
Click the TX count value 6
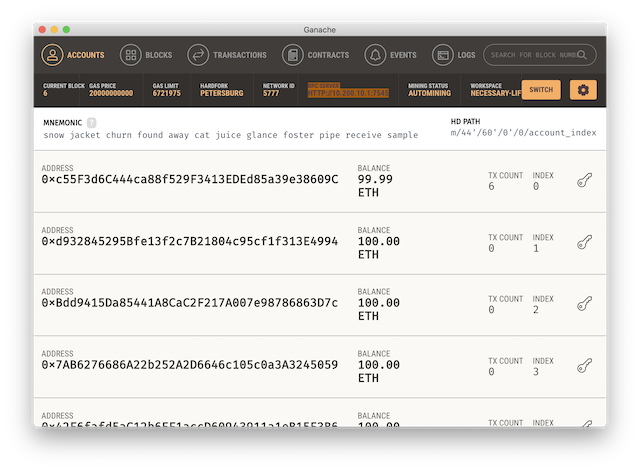tap(491, 187)
